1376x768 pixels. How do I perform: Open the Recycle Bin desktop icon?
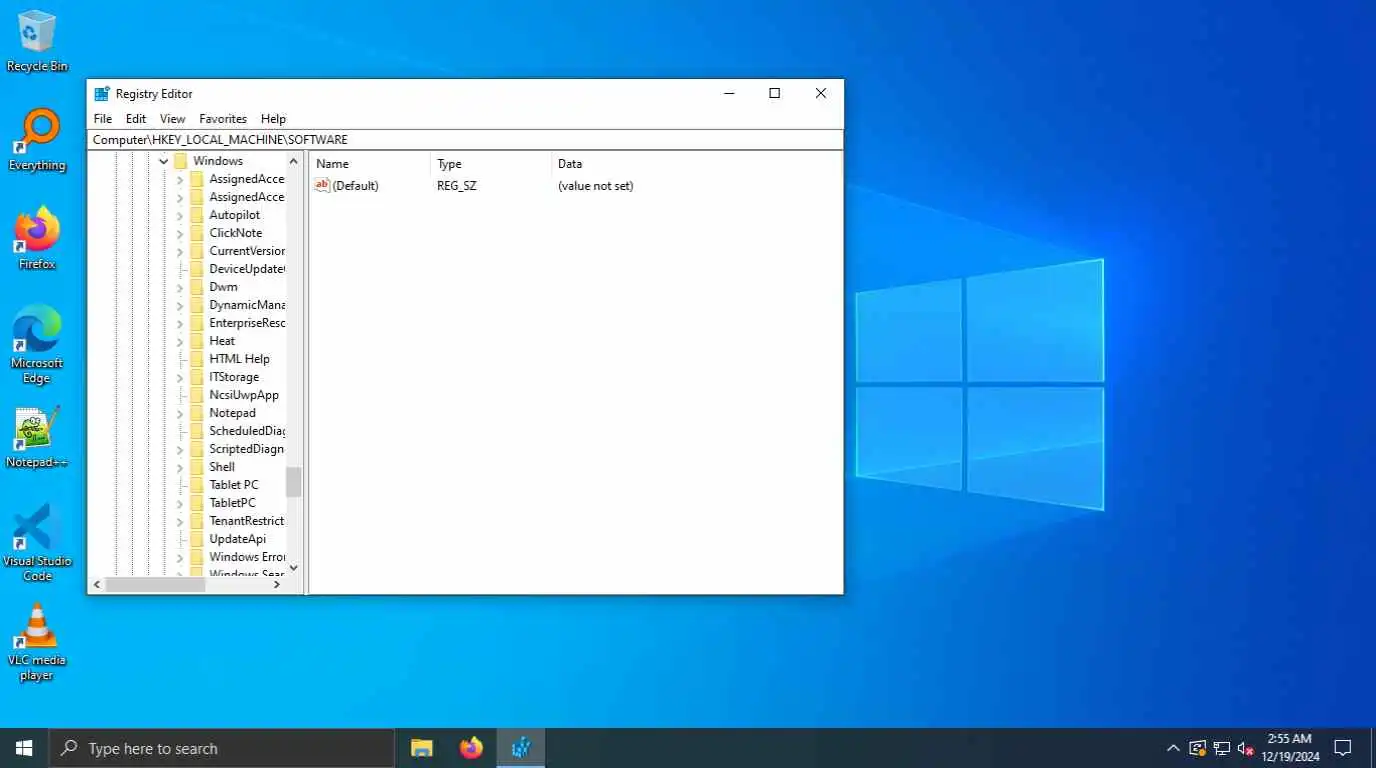[37, 40]
